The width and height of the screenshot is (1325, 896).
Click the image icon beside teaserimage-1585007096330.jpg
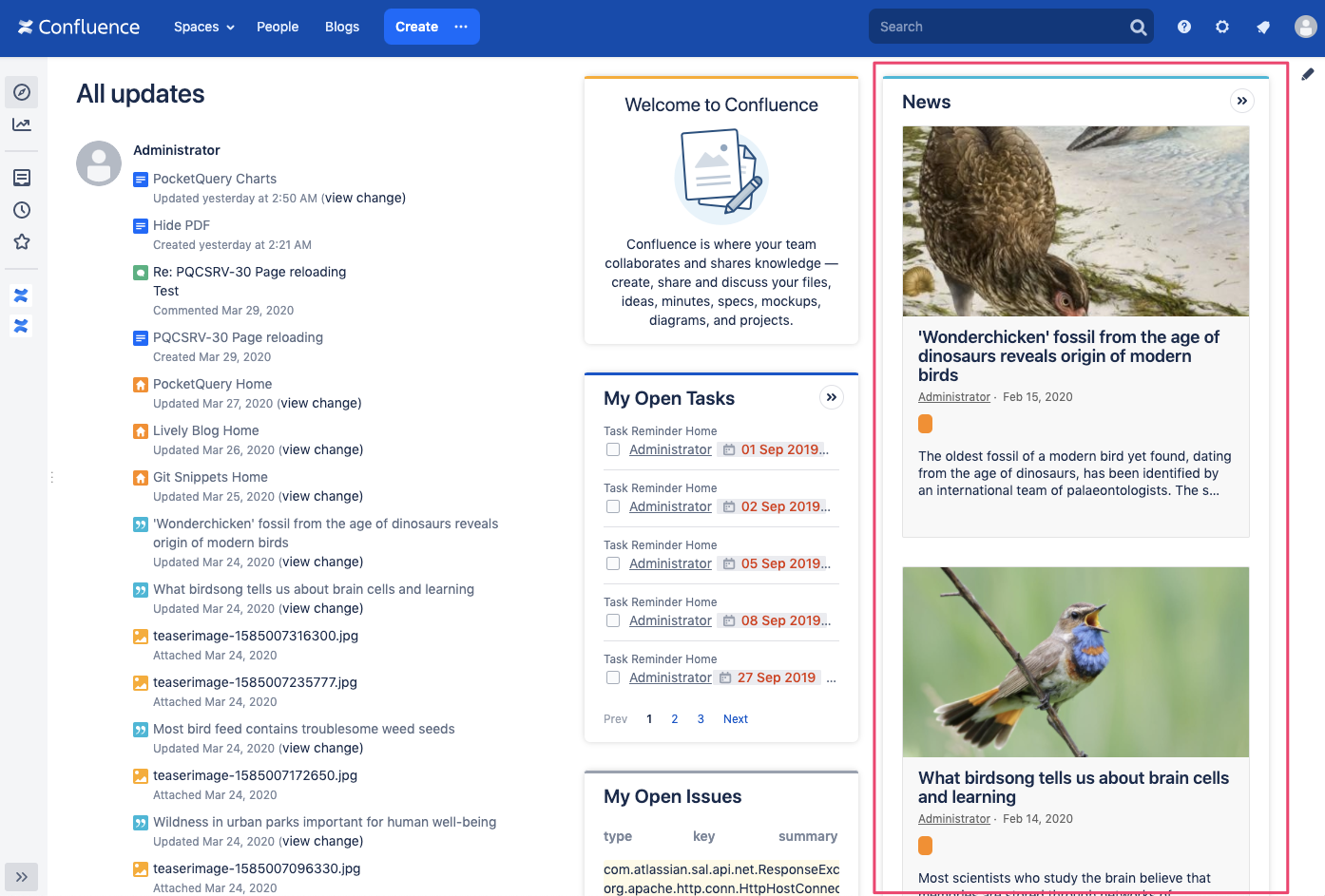[x=141, y=869]
